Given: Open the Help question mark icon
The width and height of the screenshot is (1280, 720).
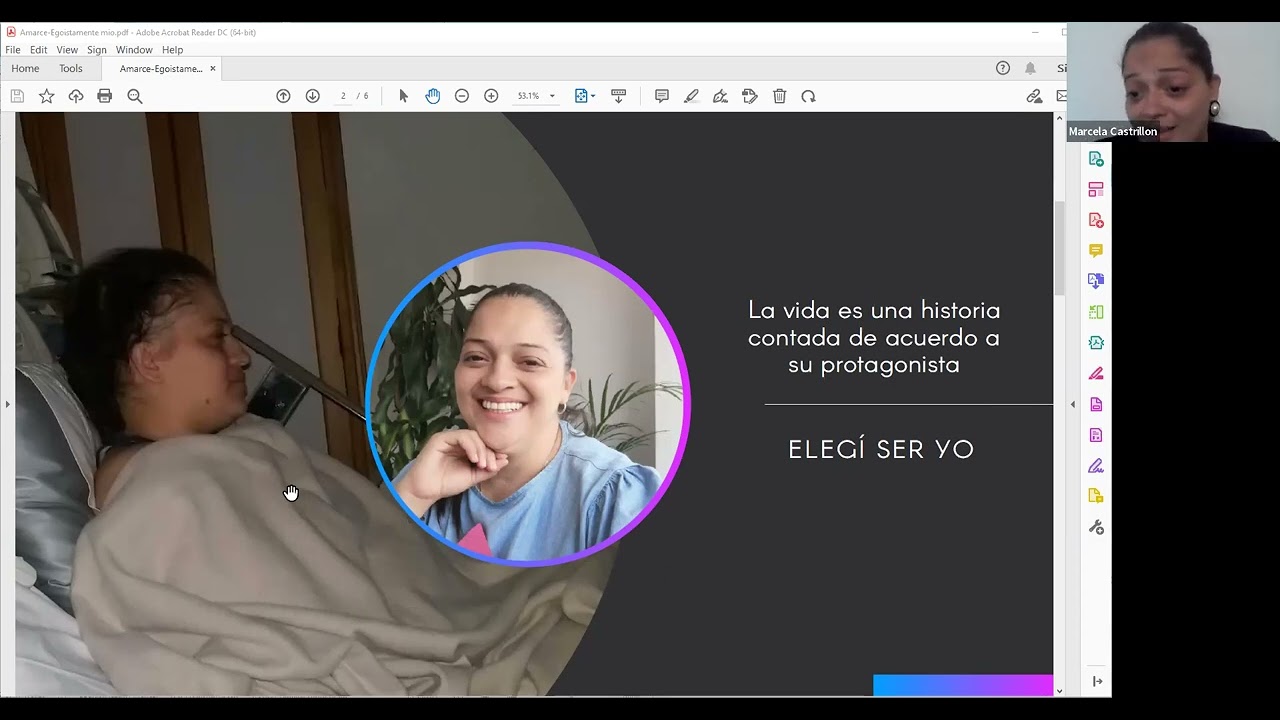Looking at the screenshot, I should 1003,68.
